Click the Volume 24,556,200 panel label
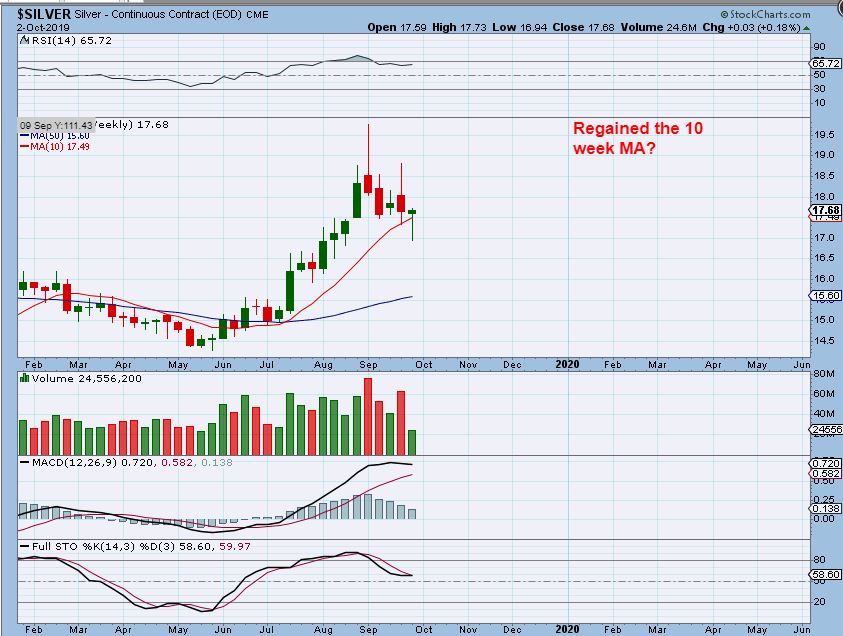Image resolution: width=843 pixels, height=636 pixels. pos(87,378)
